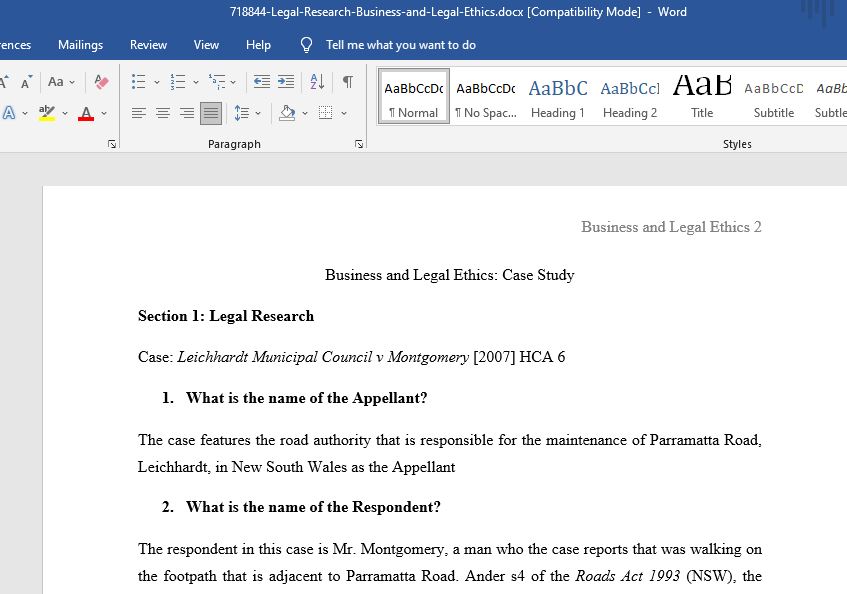This screenshot has height=594, width=847.
Task: Click heading Section 1: Legal Research
Action: (226, 316)
